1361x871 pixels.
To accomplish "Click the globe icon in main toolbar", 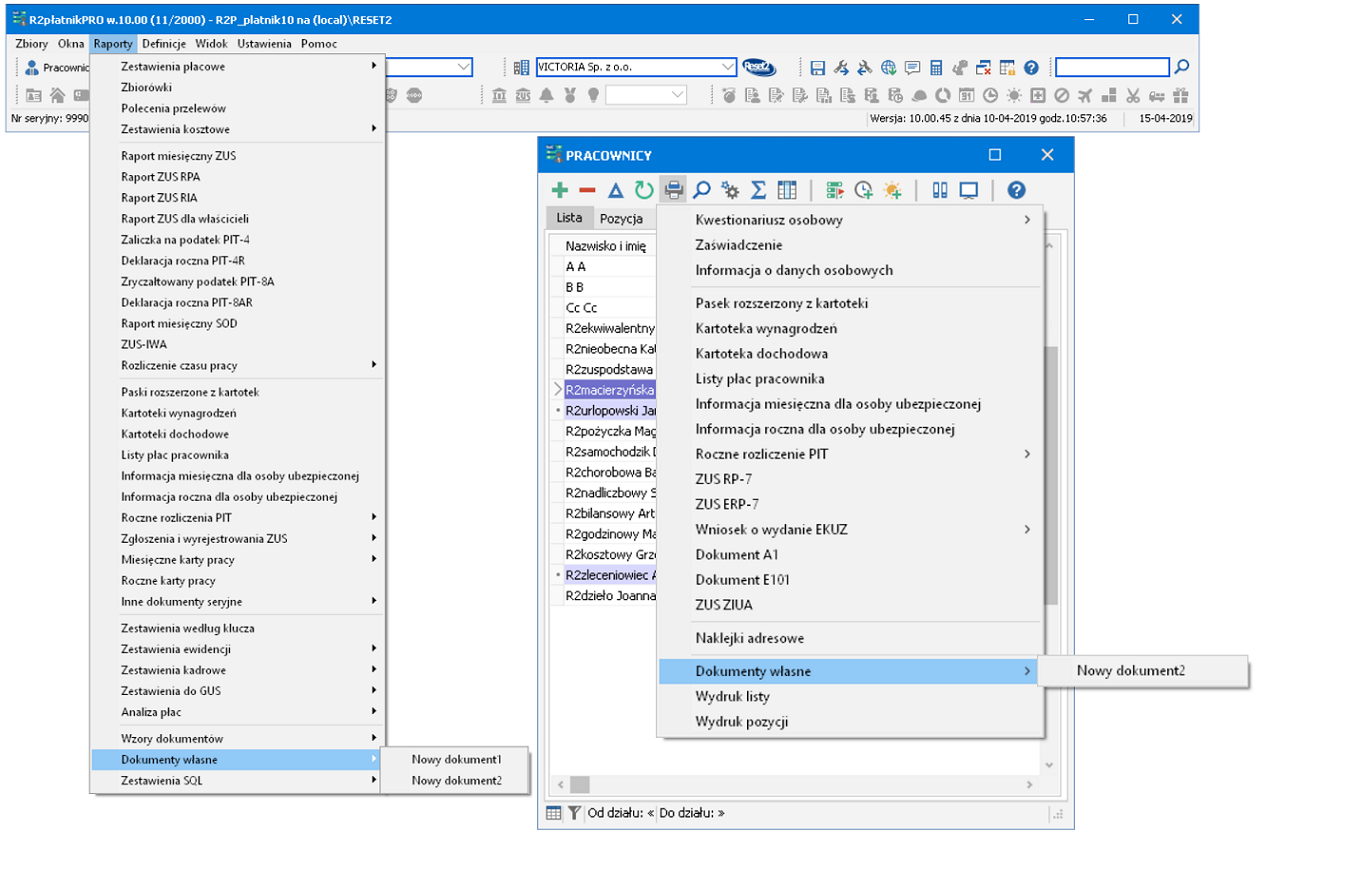I will 888,68.
